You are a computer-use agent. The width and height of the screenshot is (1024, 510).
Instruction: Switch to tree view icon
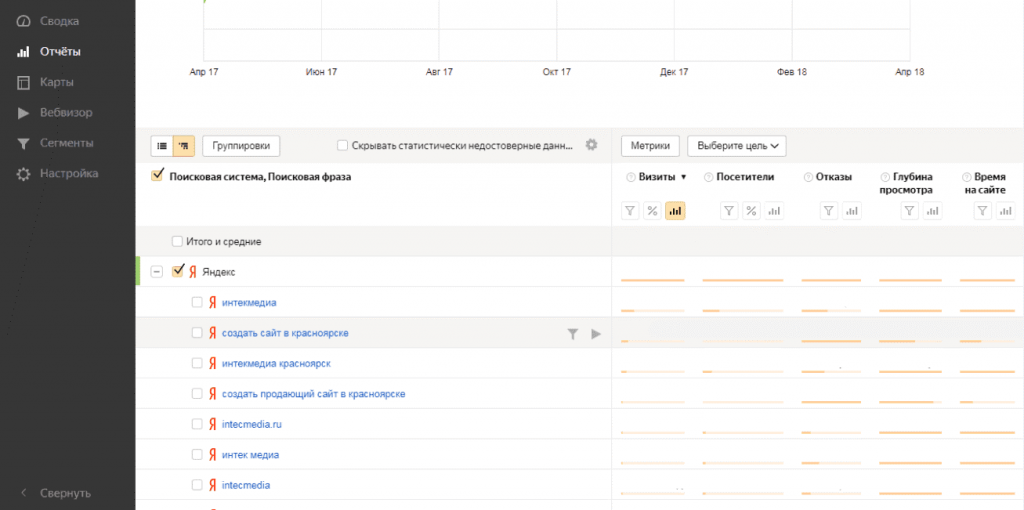(x=184, y=146)
